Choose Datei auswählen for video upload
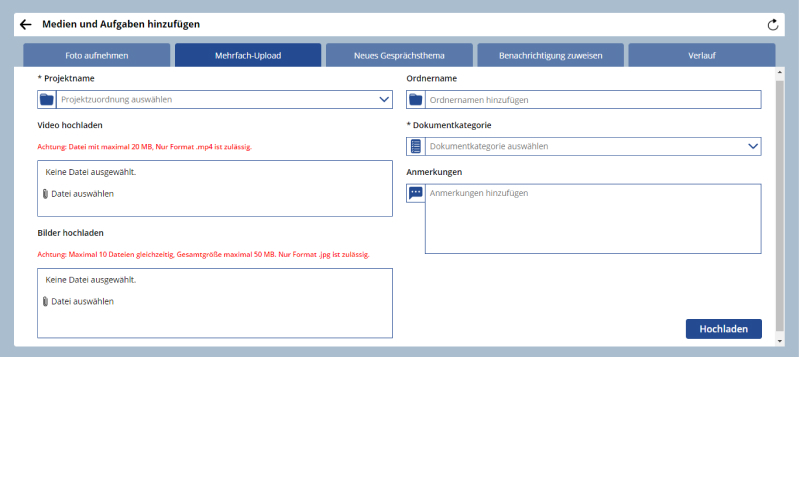 click(82, 194)
